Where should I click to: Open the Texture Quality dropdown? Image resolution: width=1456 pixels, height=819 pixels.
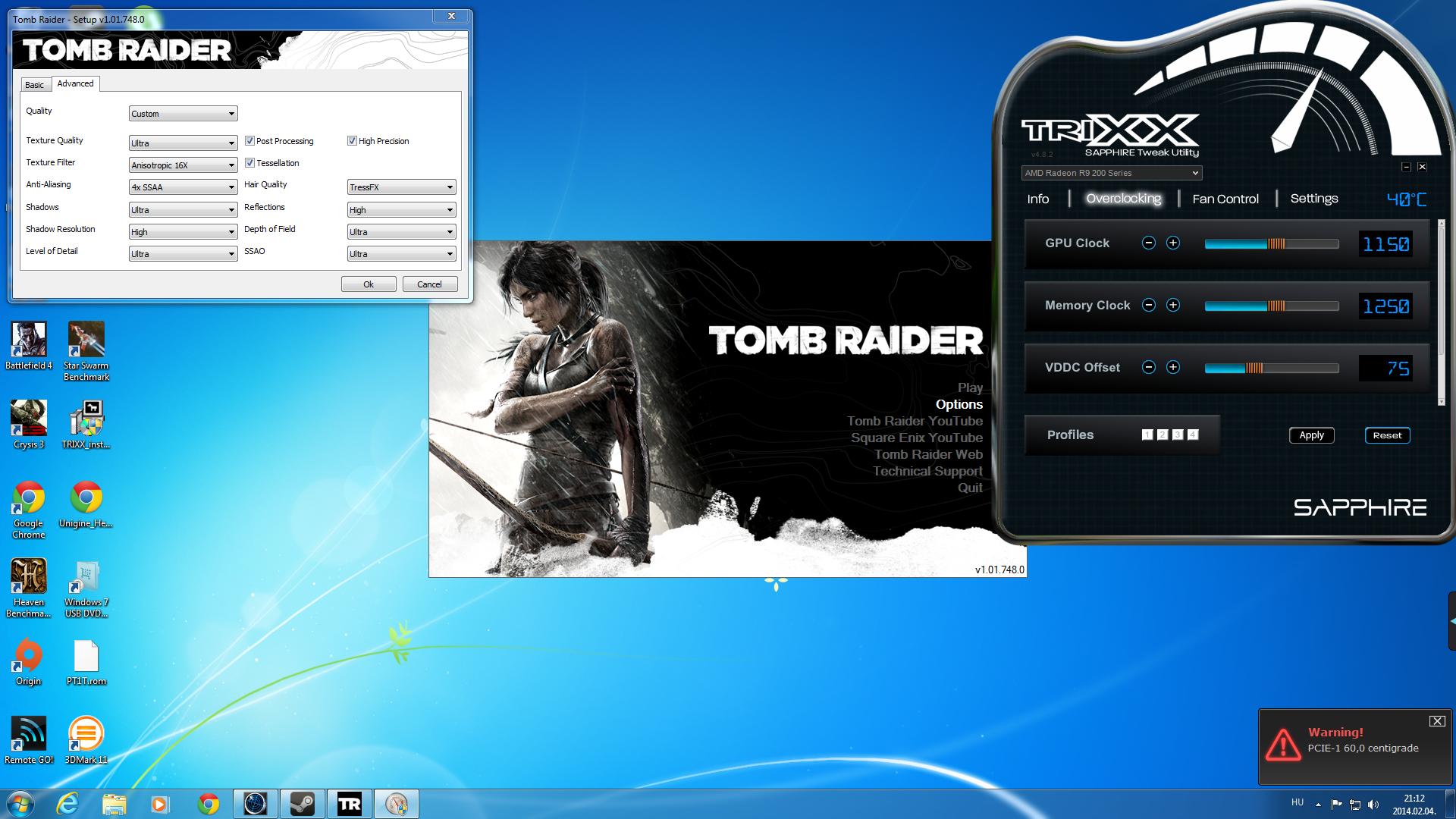(183, 143)
